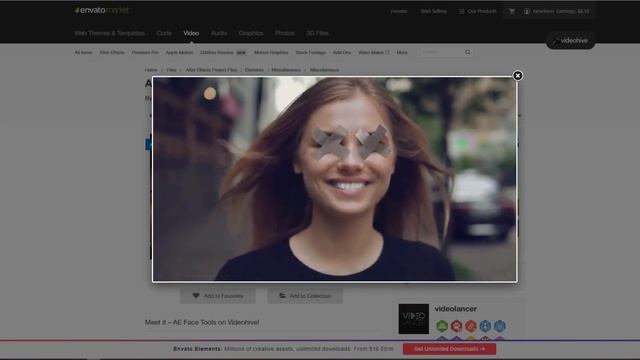Click the Get Unlimited Downloads button

point(449,349)
